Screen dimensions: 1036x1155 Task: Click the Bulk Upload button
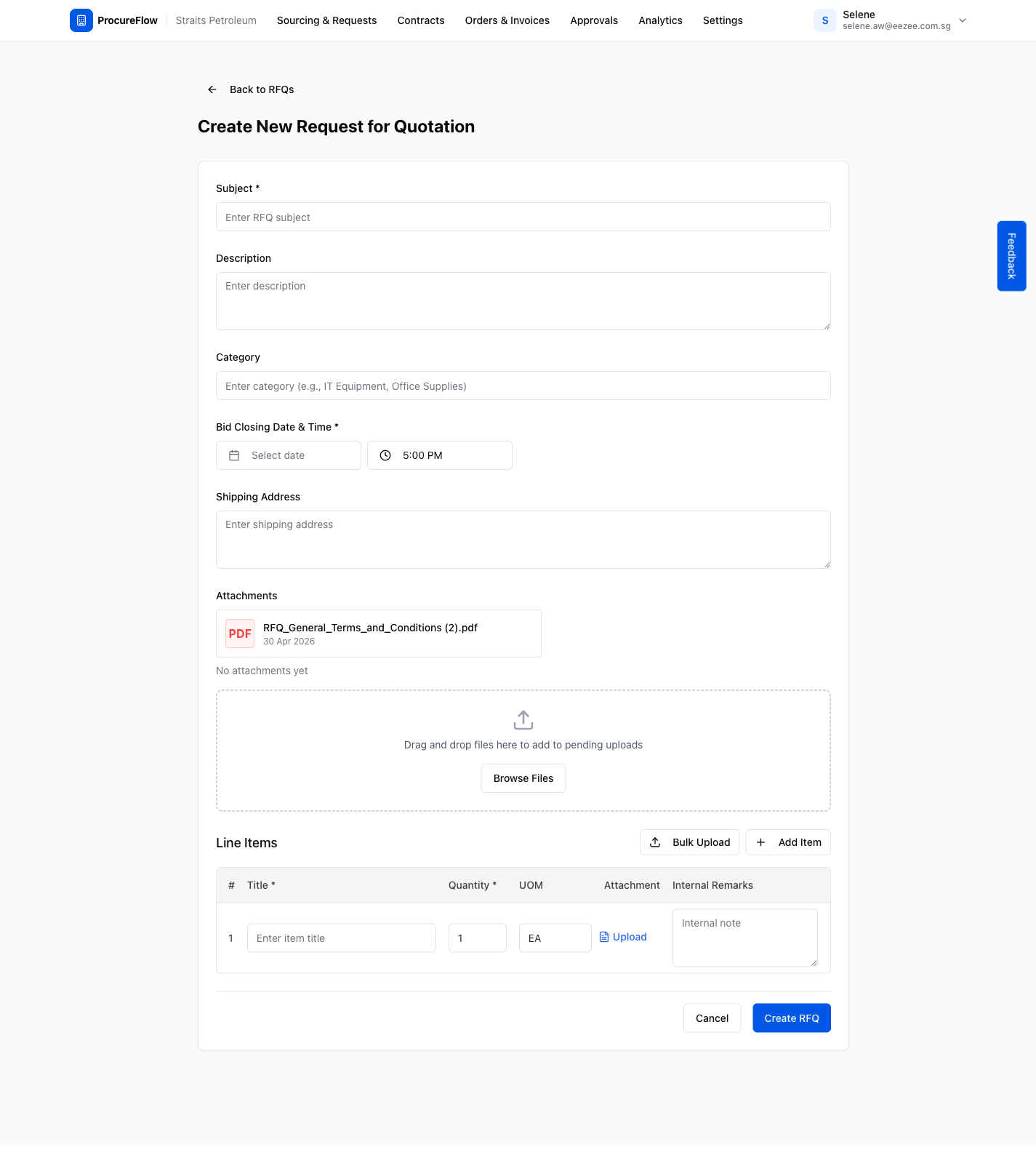click(x=690, y=842)
